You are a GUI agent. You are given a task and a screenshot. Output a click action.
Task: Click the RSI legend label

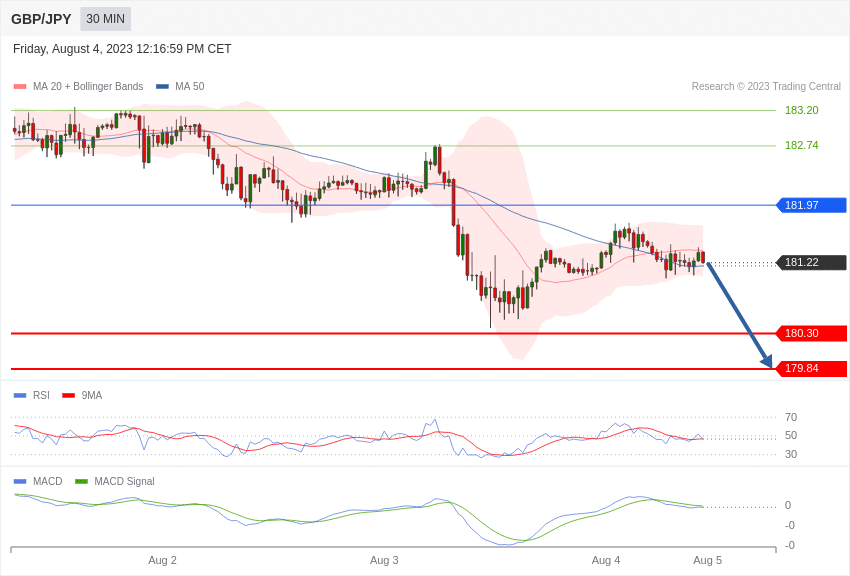tap(41, 396)
